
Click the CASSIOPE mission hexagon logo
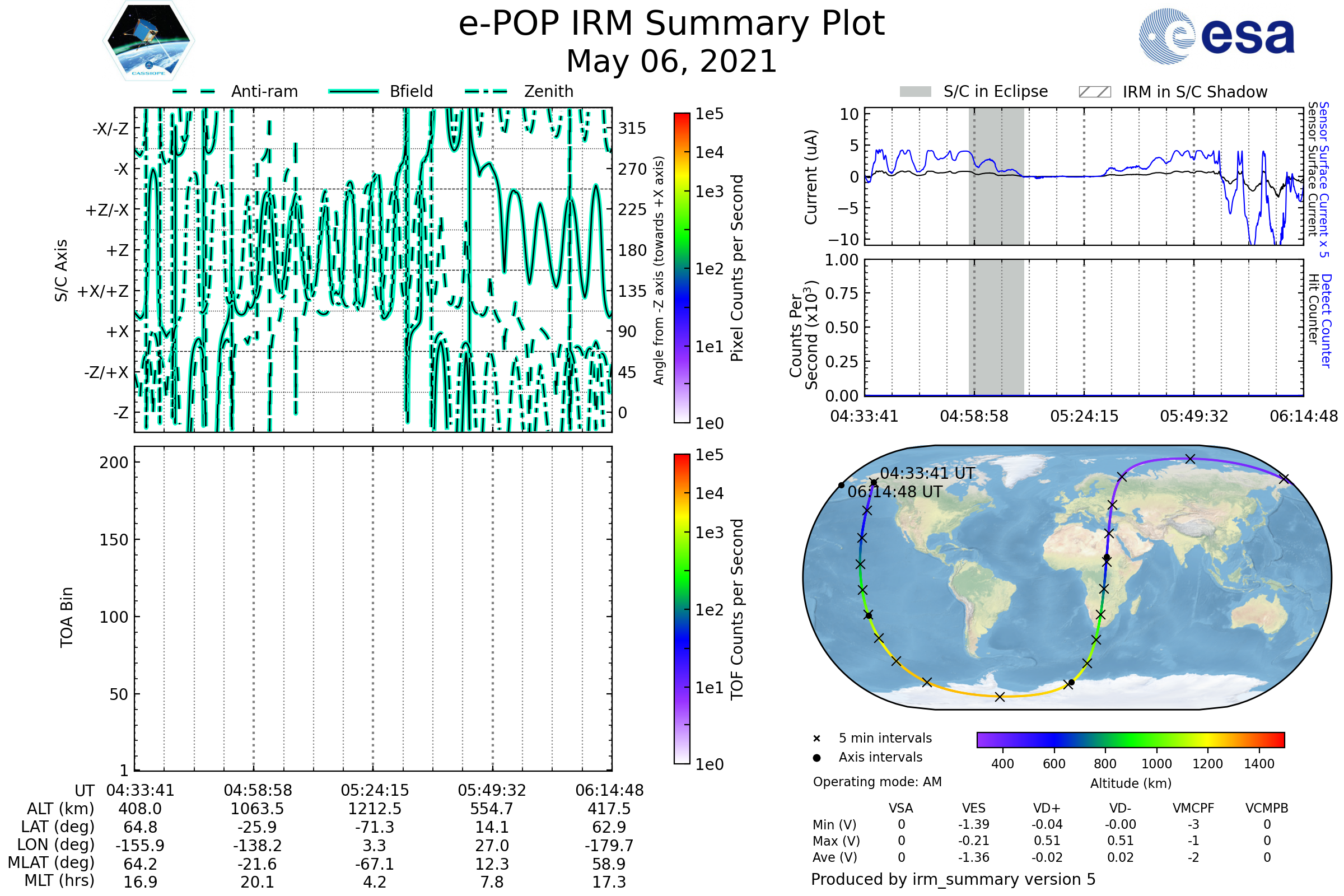148,41
